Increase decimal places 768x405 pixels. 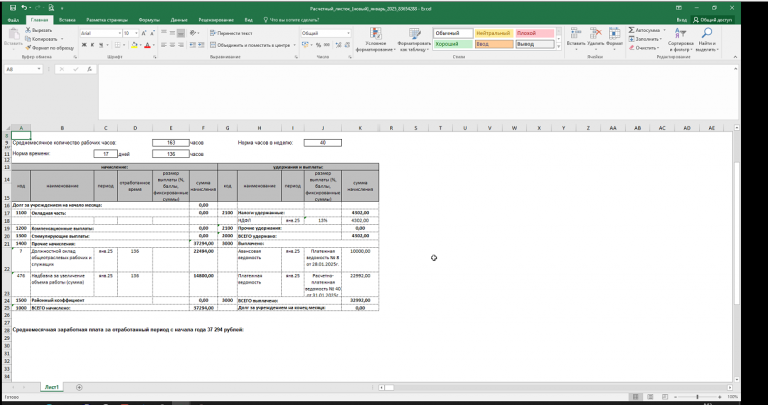click(x=338, y=45)
